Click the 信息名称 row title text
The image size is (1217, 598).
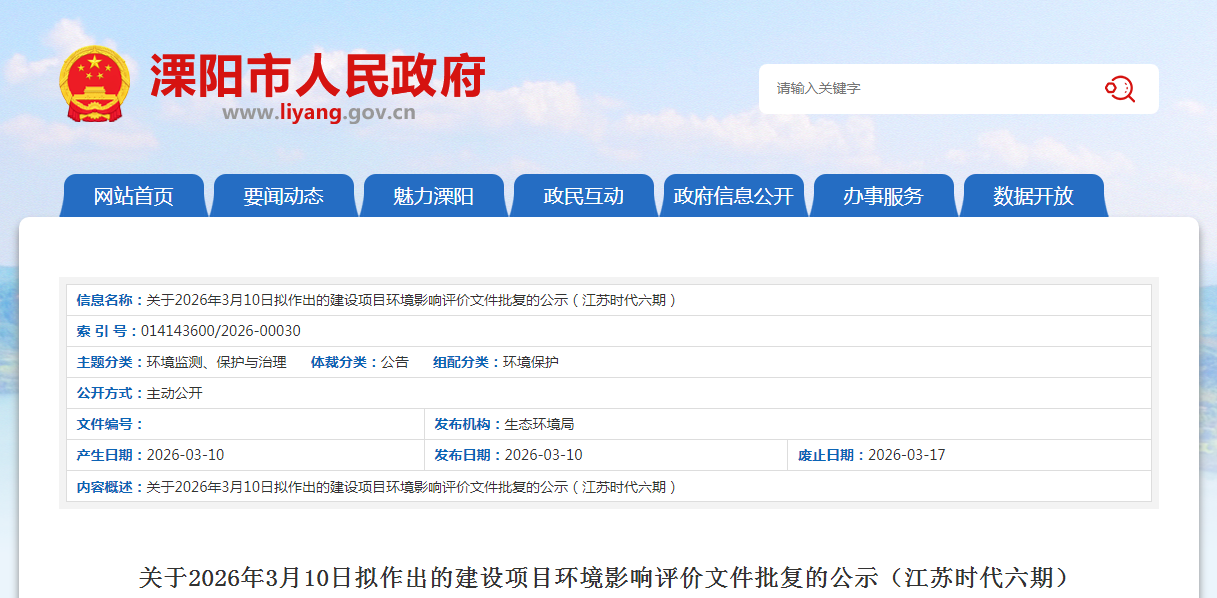coord(412,300)
